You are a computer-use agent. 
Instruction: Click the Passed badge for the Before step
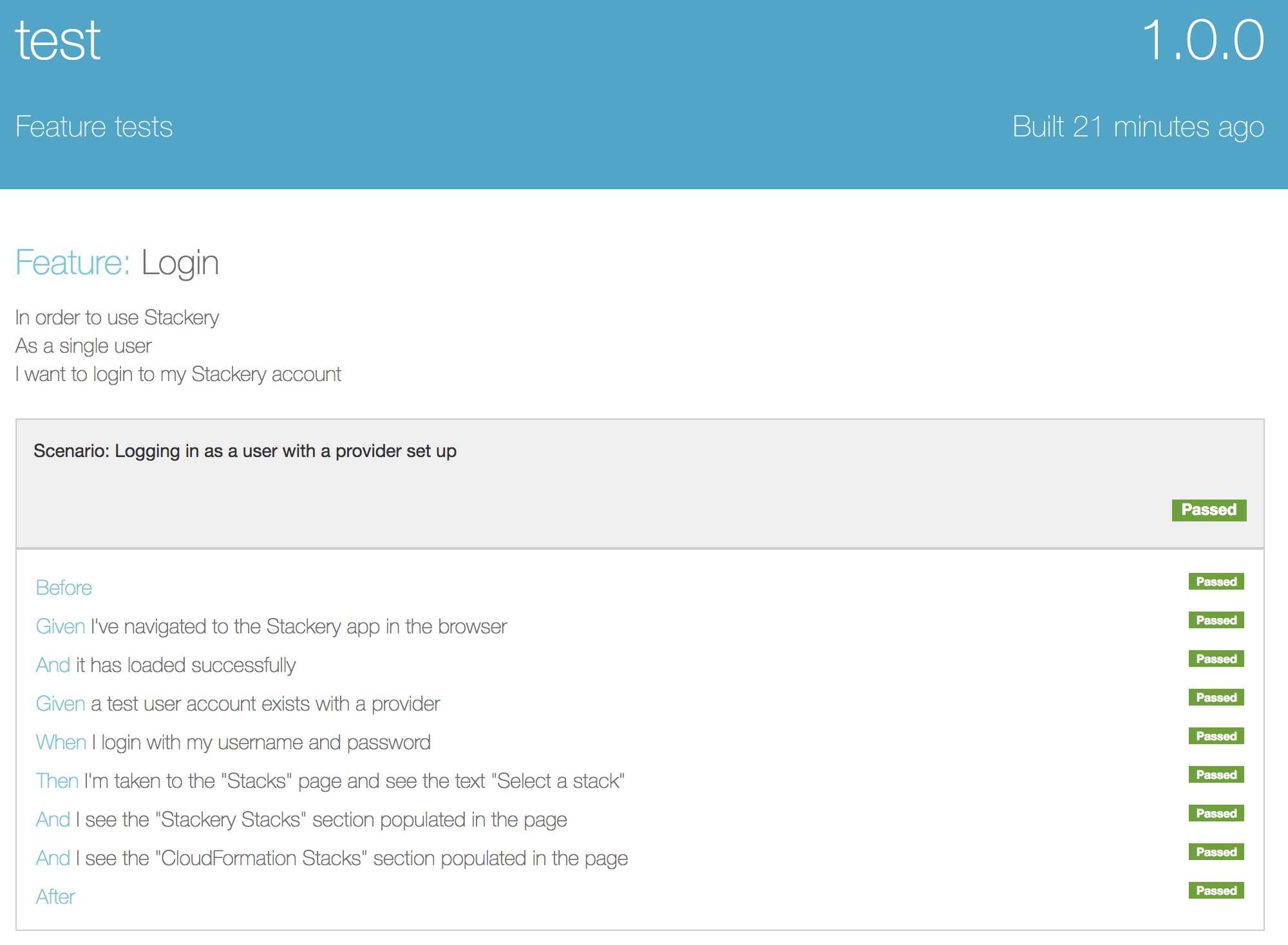pos(1216,582)
